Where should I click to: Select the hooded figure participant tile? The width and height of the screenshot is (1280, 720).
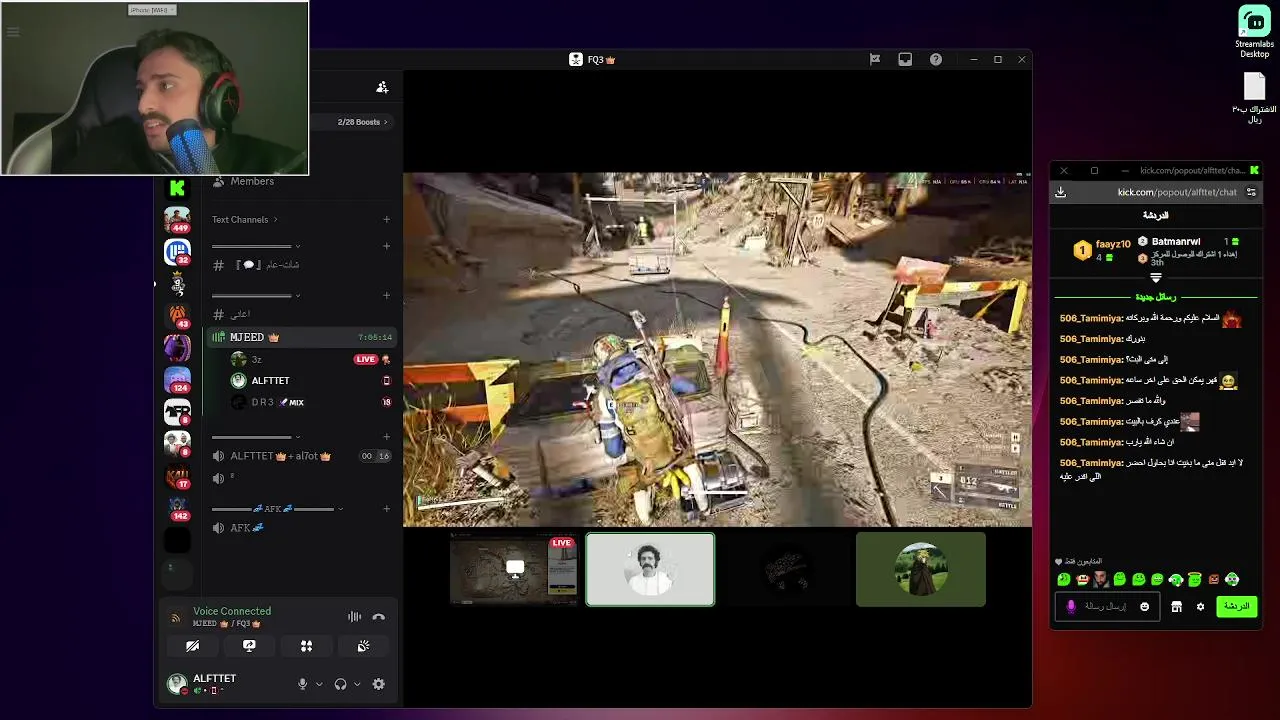(x=921, y=569)
